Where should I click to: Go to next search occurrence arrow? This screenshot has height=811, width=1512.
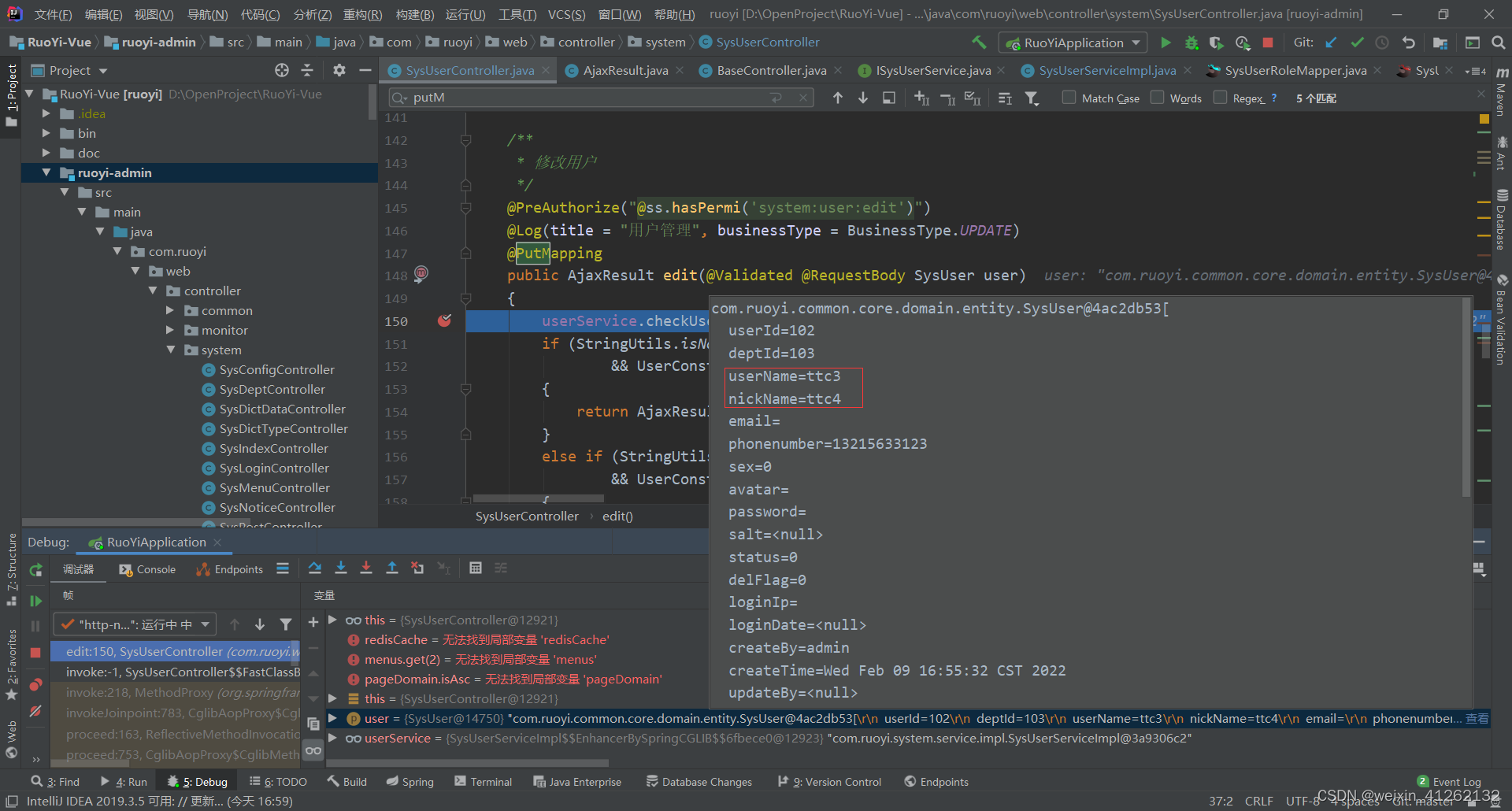click(863, 98)
